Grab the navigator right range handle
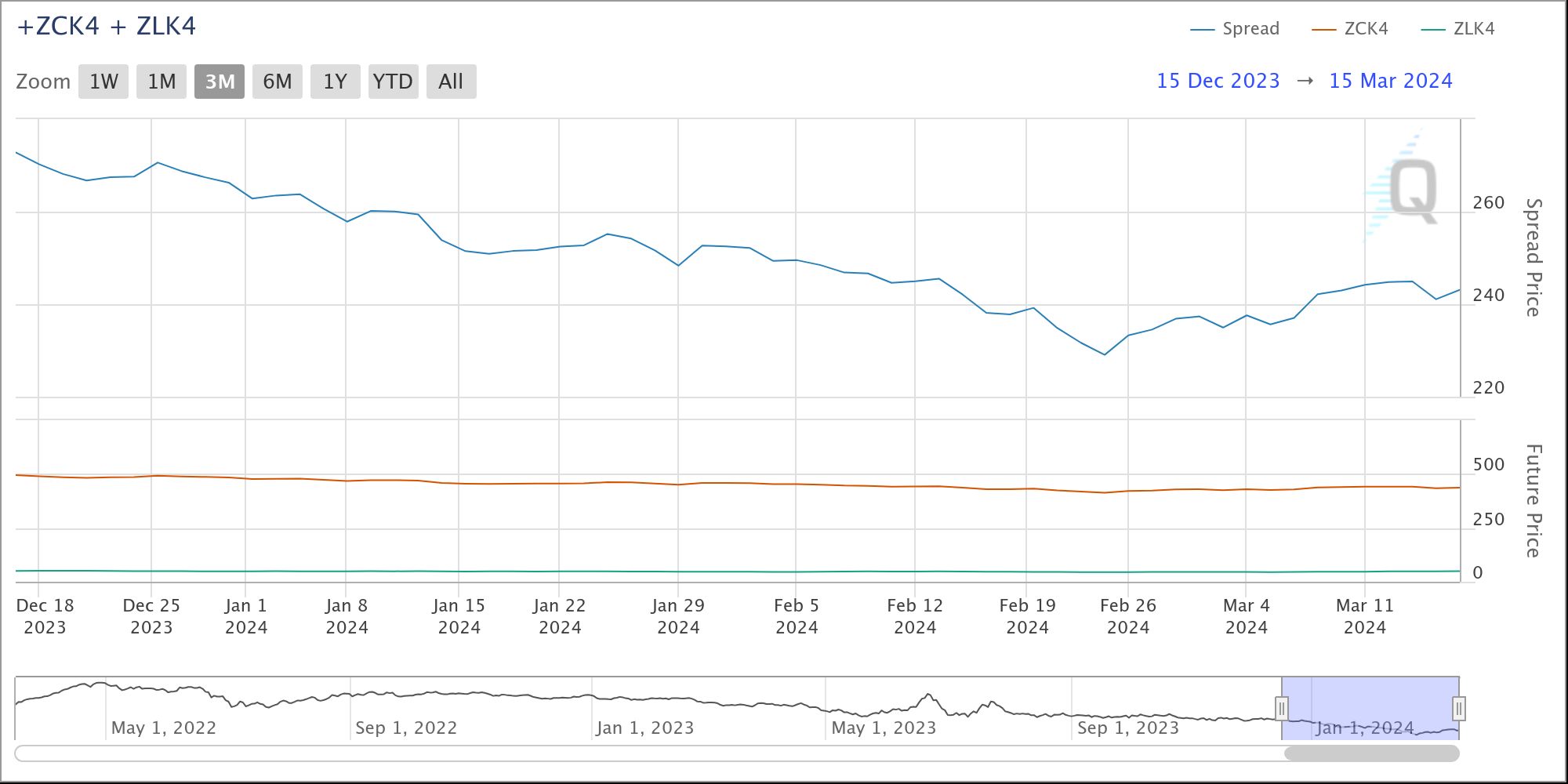Image resolution: width=1568 pixels, height=784 pixels. (x=1458, y=709)
